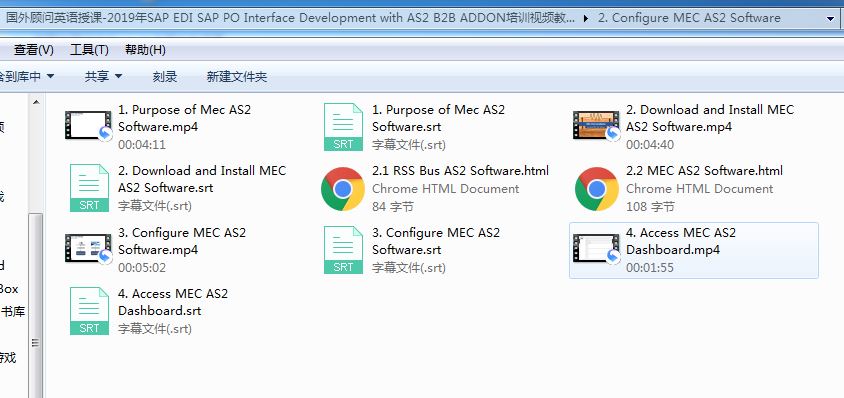
Task: Click the navigation pane scroll up arrow
Action: point(36,102)
